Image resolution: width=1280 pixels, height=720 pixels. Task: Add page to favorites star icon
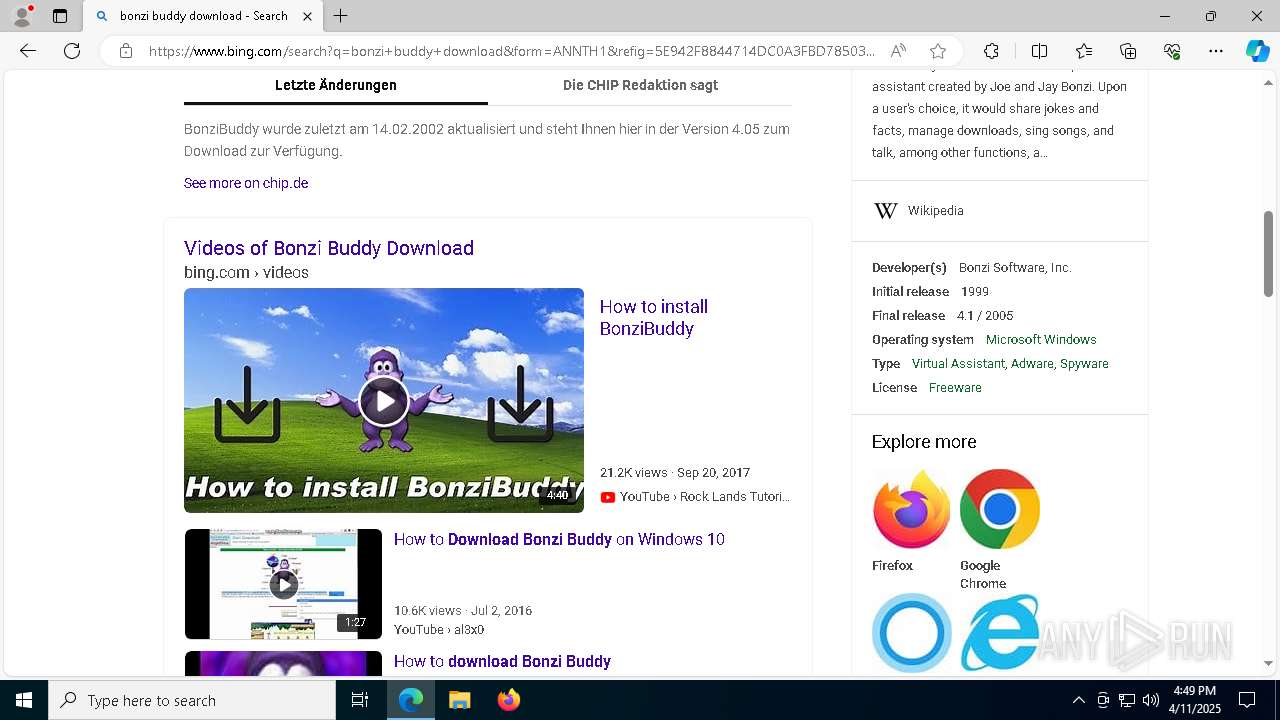pyautogui.click(x=938, y=51)
